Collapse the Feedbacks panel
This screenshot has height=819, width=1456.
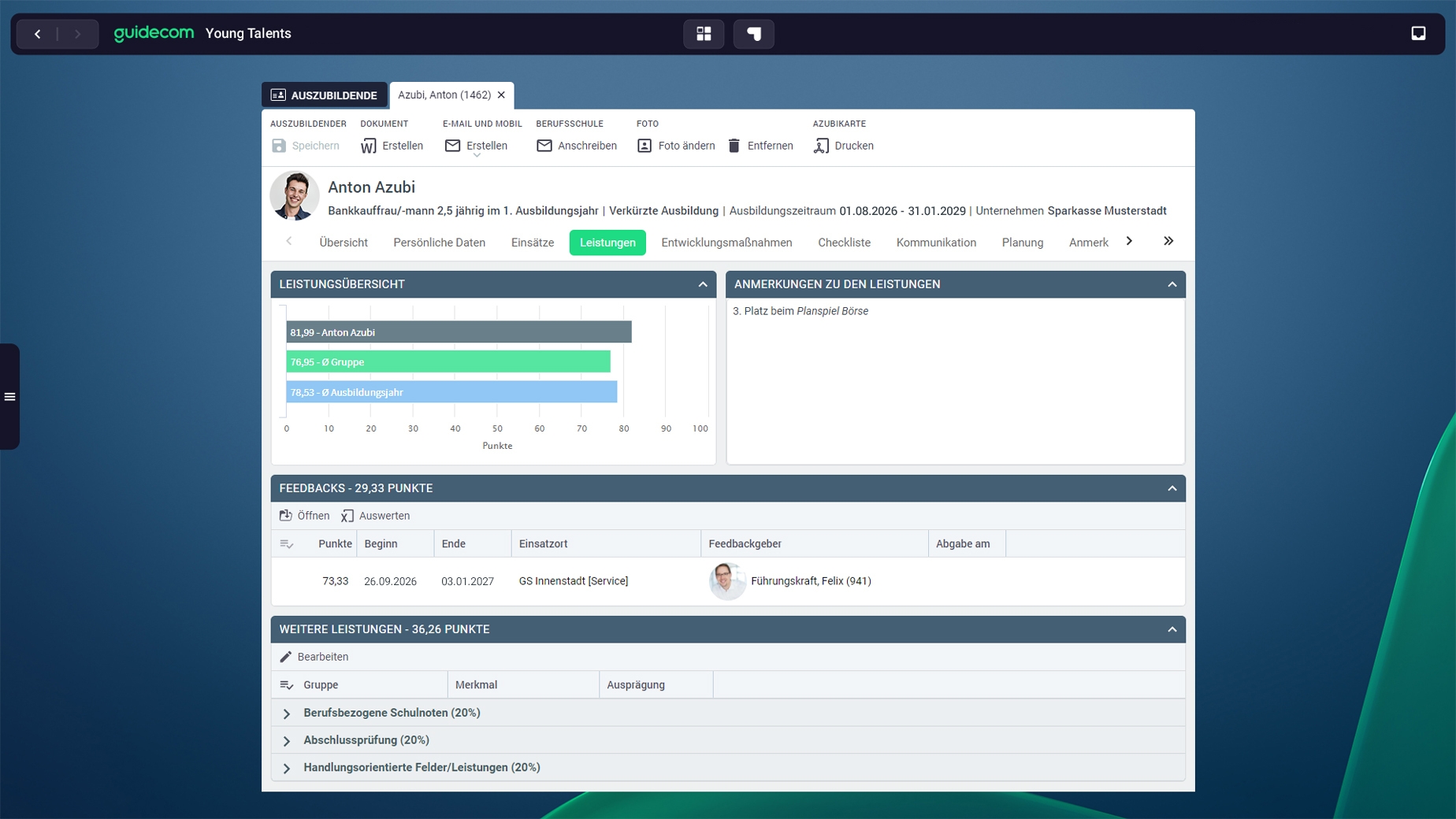(1172, 488)
